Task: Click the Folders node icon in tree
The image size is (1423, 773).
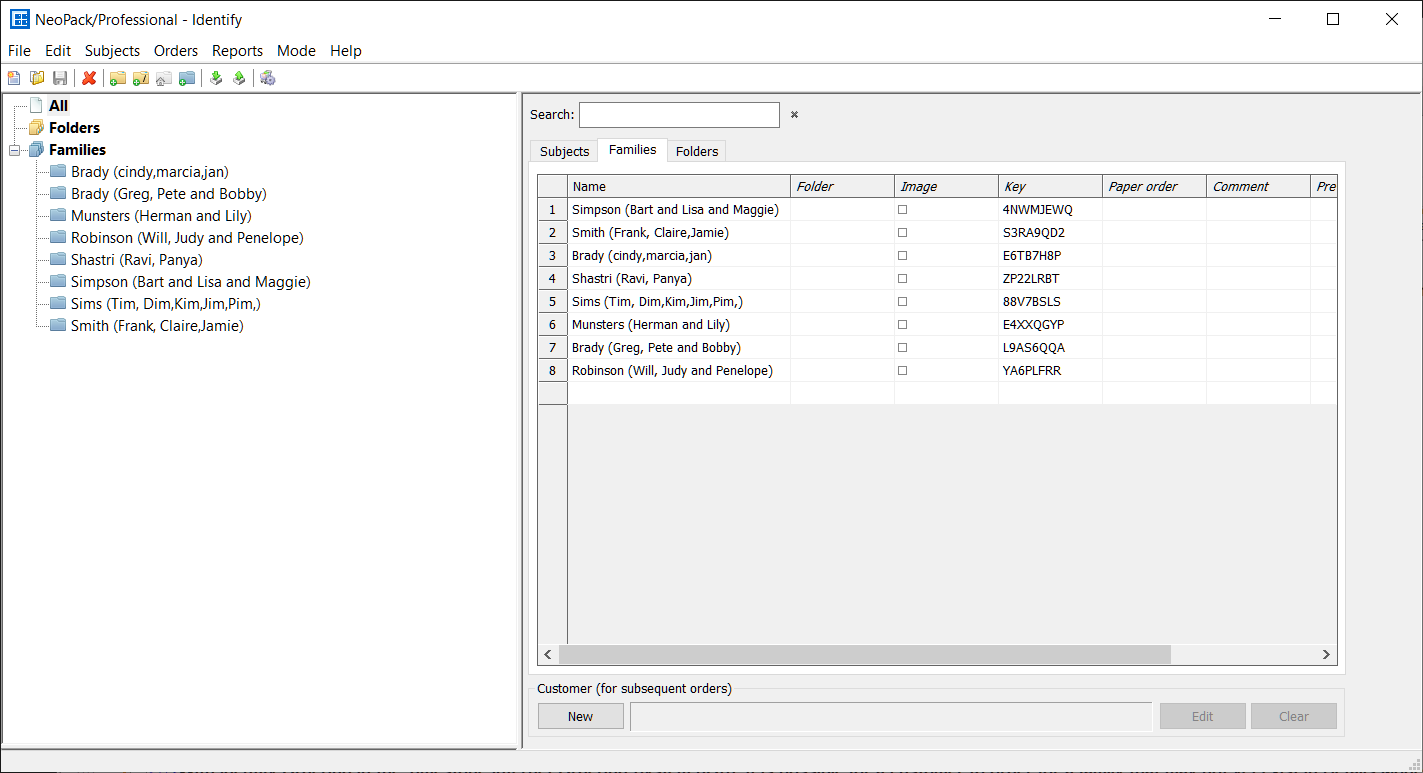Action: point(36,127)
